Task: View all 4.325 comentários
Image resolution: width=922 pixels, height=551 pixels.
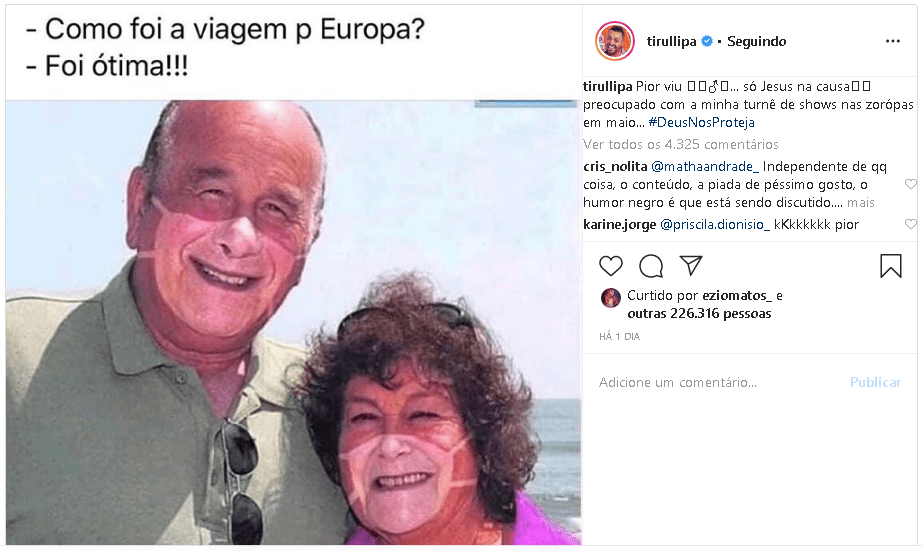Action: (680, 145)
